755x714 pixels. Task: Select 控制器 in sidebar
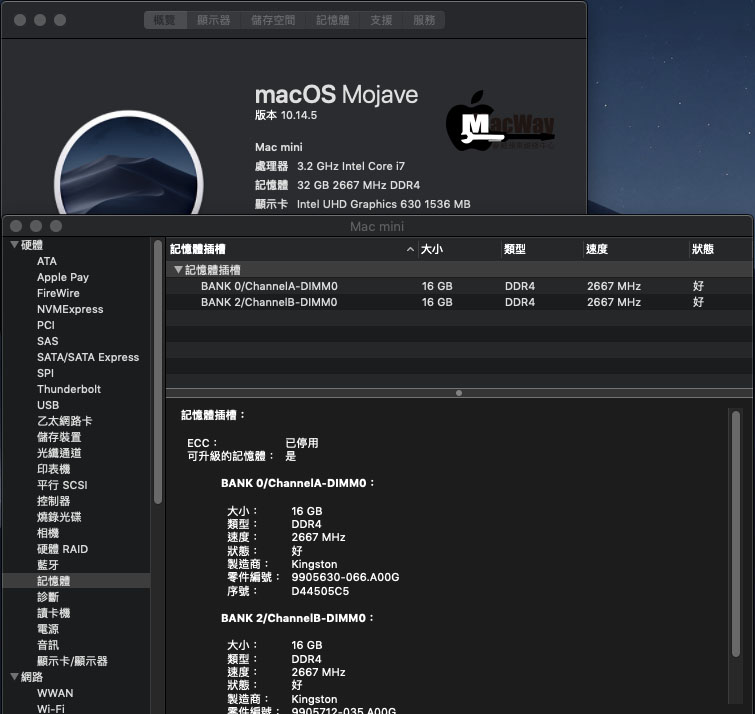click(53, 501)
